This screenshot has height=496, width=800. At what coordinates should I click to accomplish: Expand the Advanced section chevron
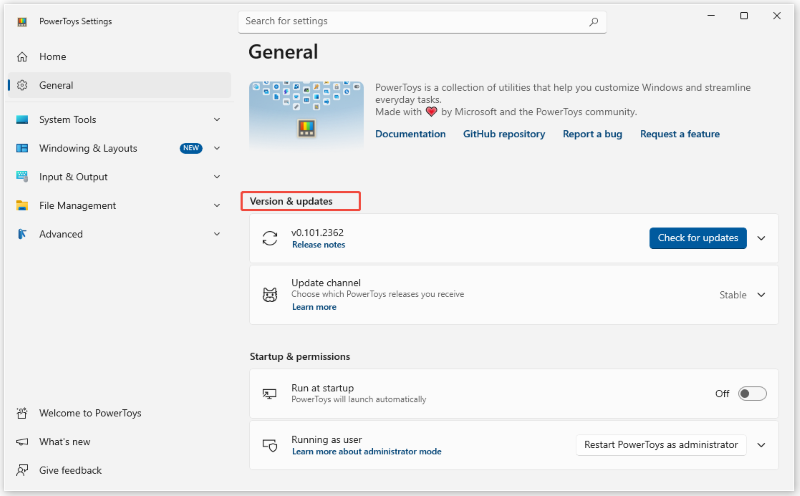coord(217,234)
